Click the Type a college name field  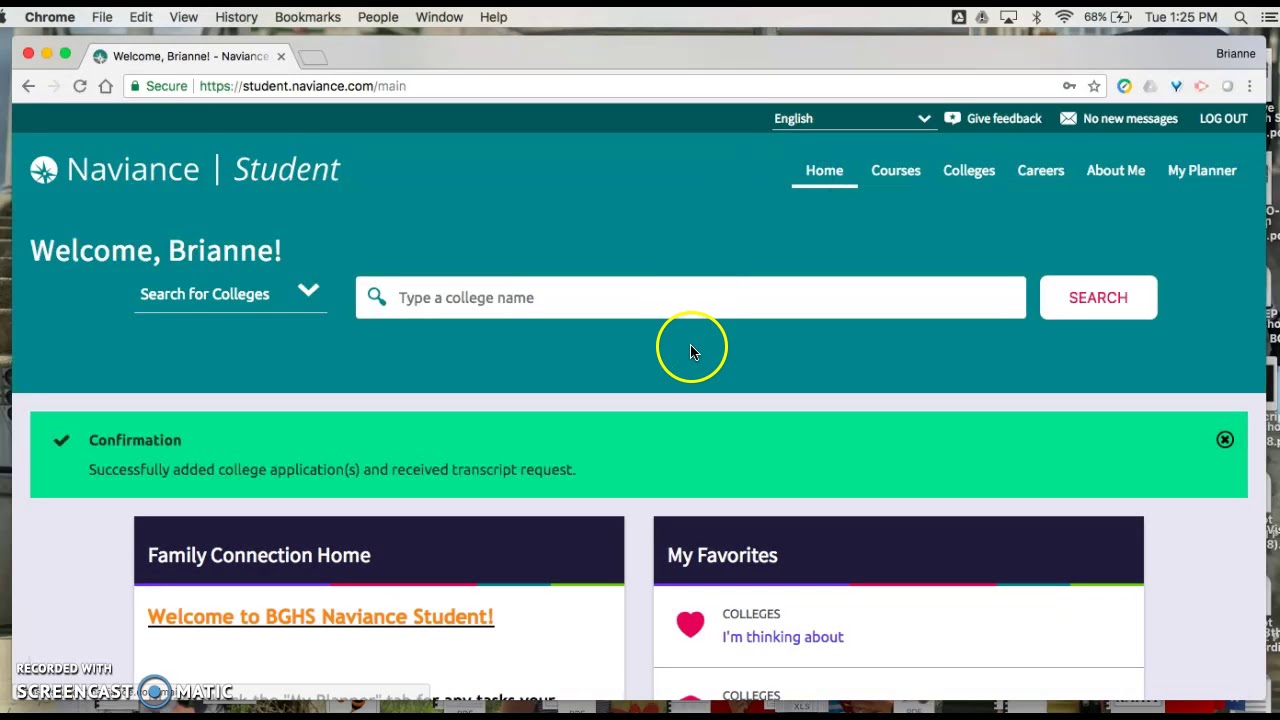coord(690,297)
